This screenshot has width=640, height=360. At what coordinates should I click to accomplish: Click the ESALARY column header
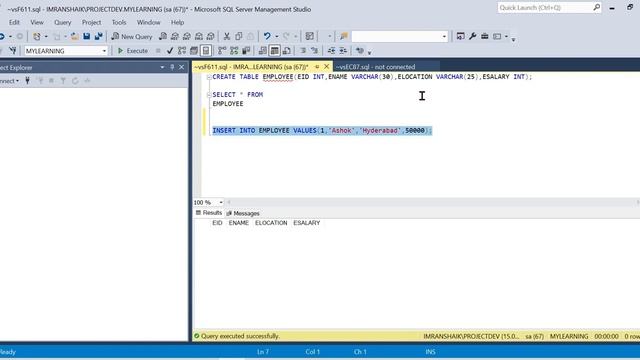point(307,223)
